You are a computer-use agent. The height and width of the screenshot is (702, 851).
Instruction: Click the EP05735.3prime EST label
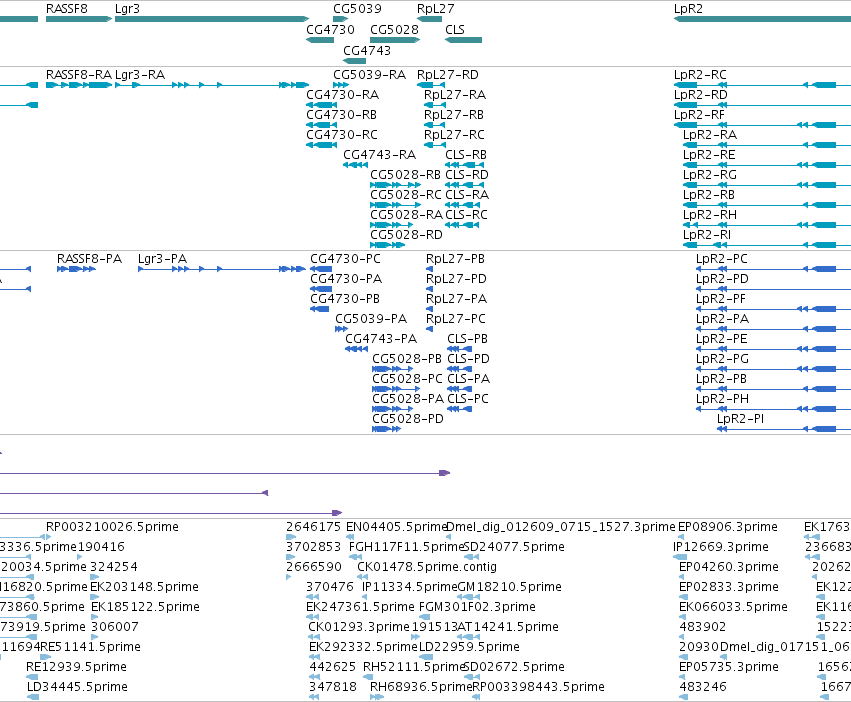click(x=729, y=667)
